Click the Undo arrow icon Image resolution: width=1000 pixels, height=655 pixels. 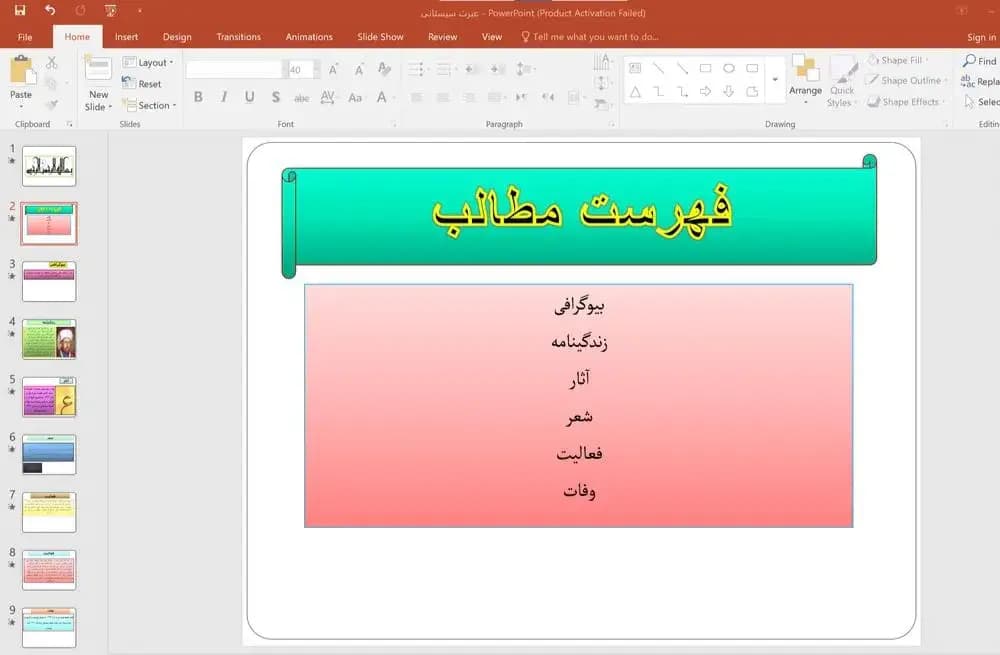[x=50, y=10]
